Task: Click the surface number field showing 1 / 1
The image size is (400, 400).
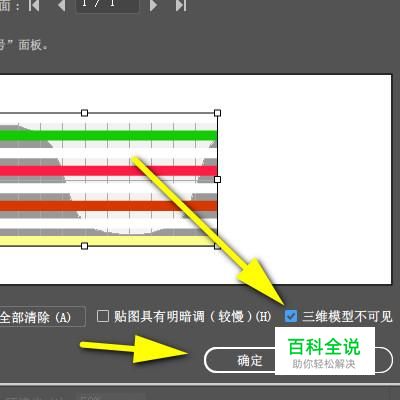Action: click(x=107, y=5)
